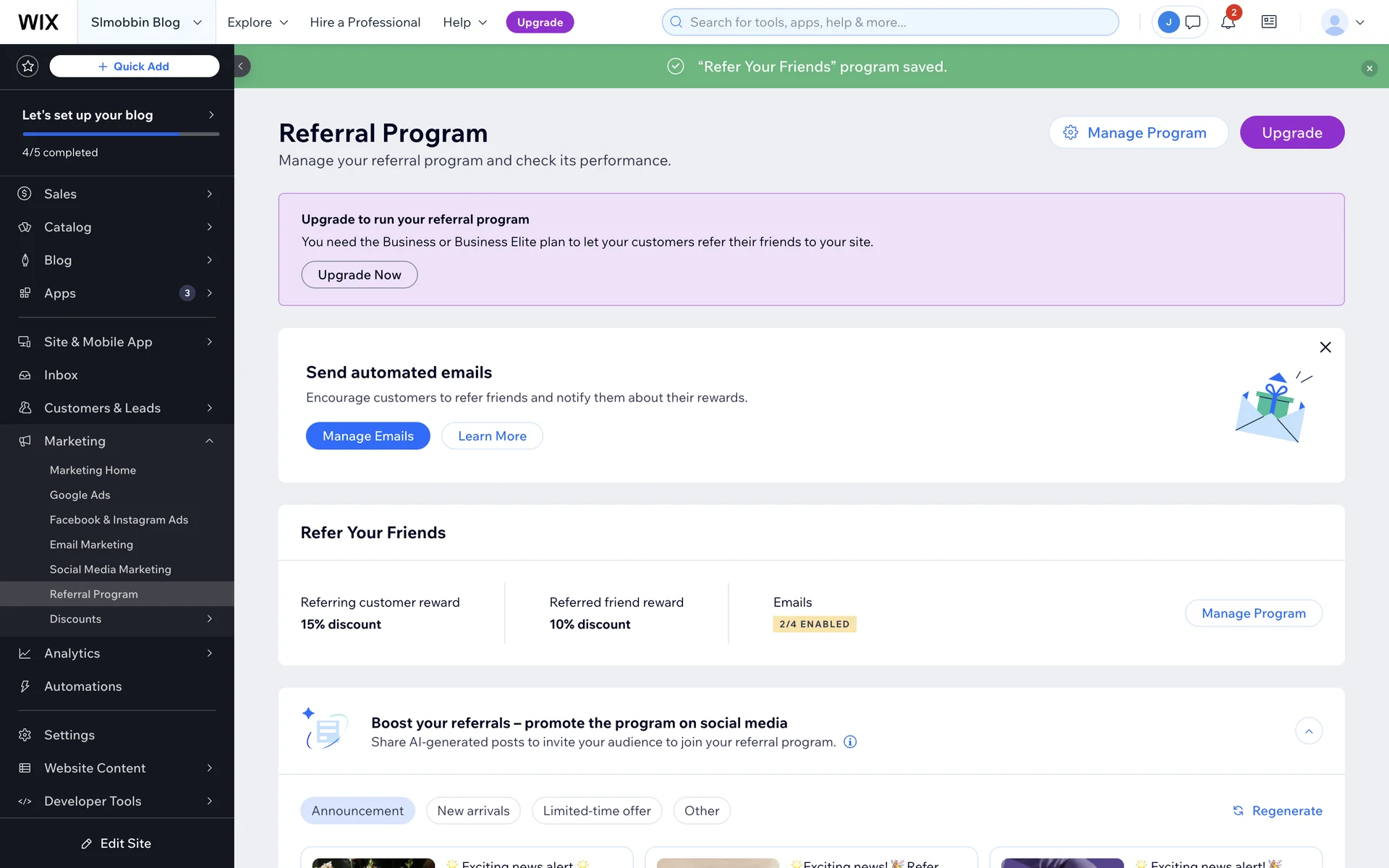Image resolution: width=1389 pixels, height=868 pixels.
Task: Click the blog setup progress bar
Action: tap(120, 134)
